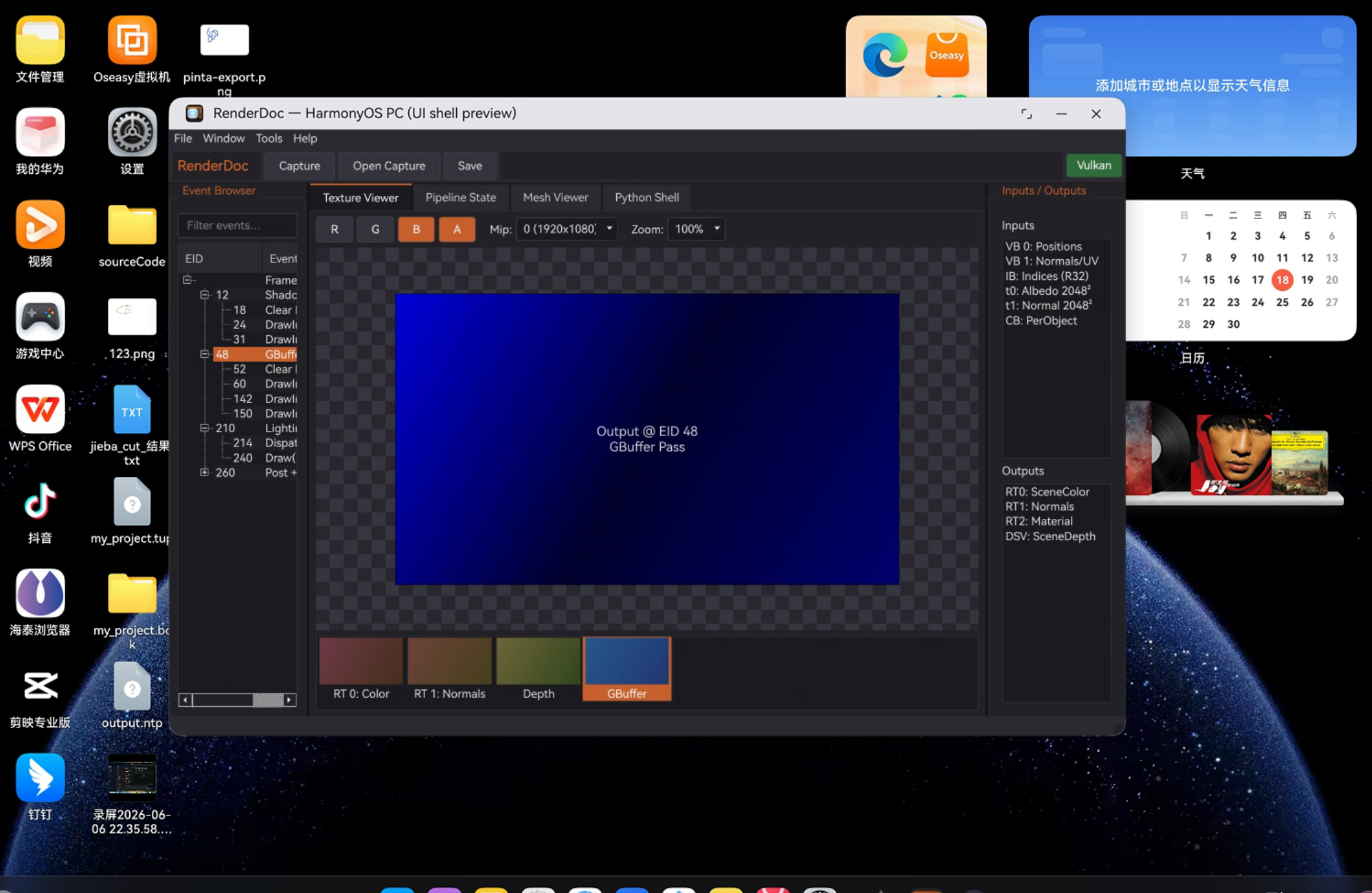Select RT0: SceneColor in Outputs list

click(1047, 492)
